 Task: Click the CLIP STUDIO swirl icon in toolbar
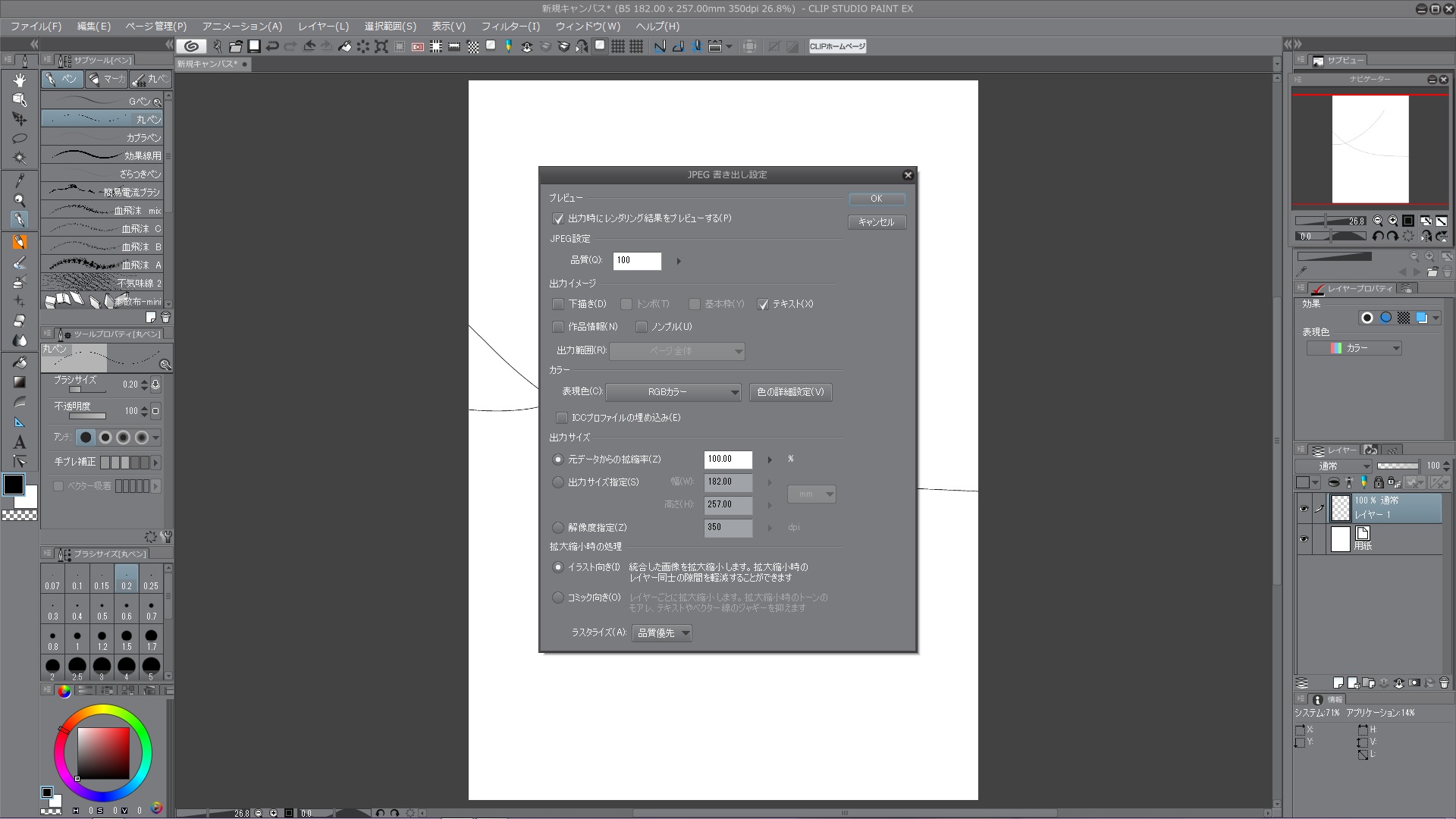(x=192, y=46)
